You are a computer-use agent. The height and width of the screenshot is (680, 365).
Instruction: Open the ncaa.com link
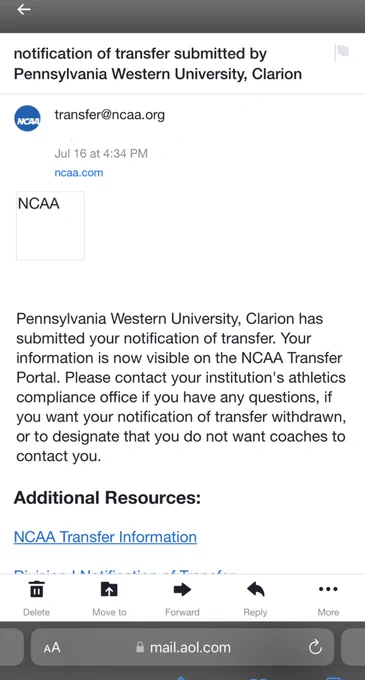79,173
